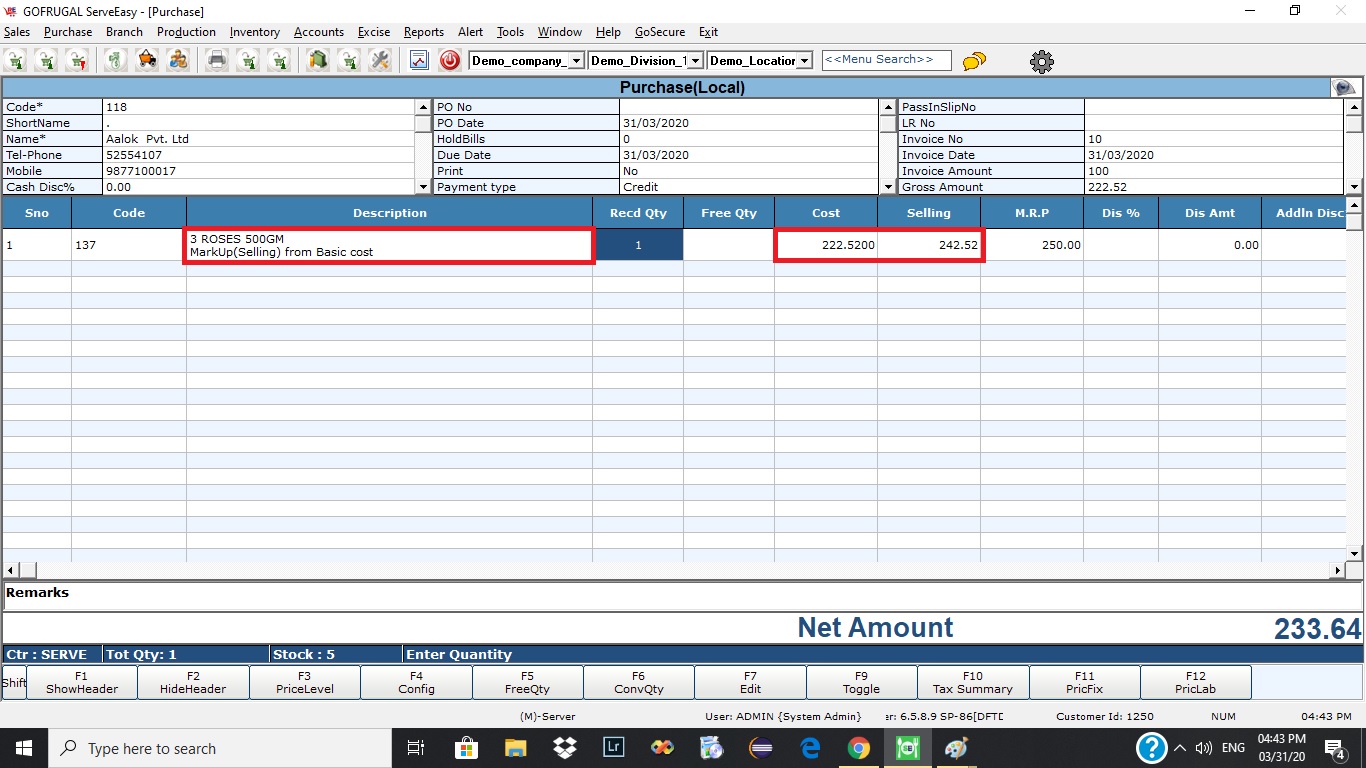Open the Sales menu

[17, 32]
